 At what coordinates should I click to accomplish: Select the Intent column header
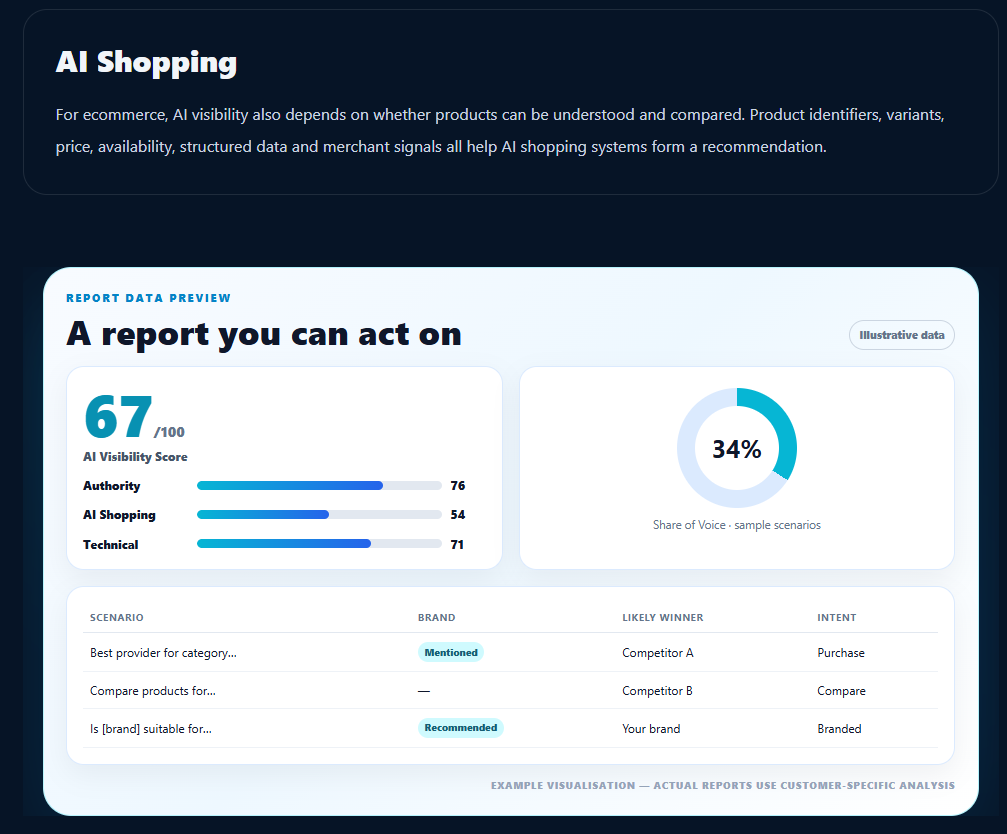click(836, 618)
